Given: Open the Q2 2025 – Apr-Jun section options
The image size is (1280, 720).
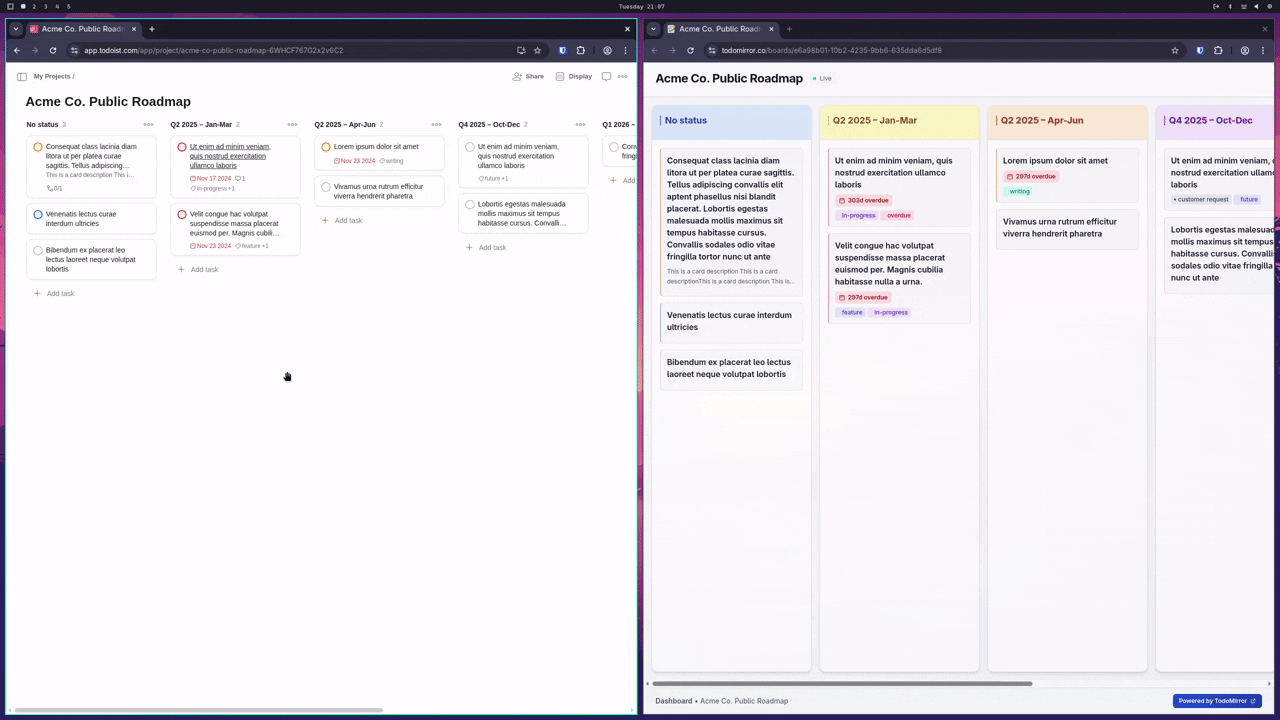Looking at the screenshot, I should coord(436,125).
